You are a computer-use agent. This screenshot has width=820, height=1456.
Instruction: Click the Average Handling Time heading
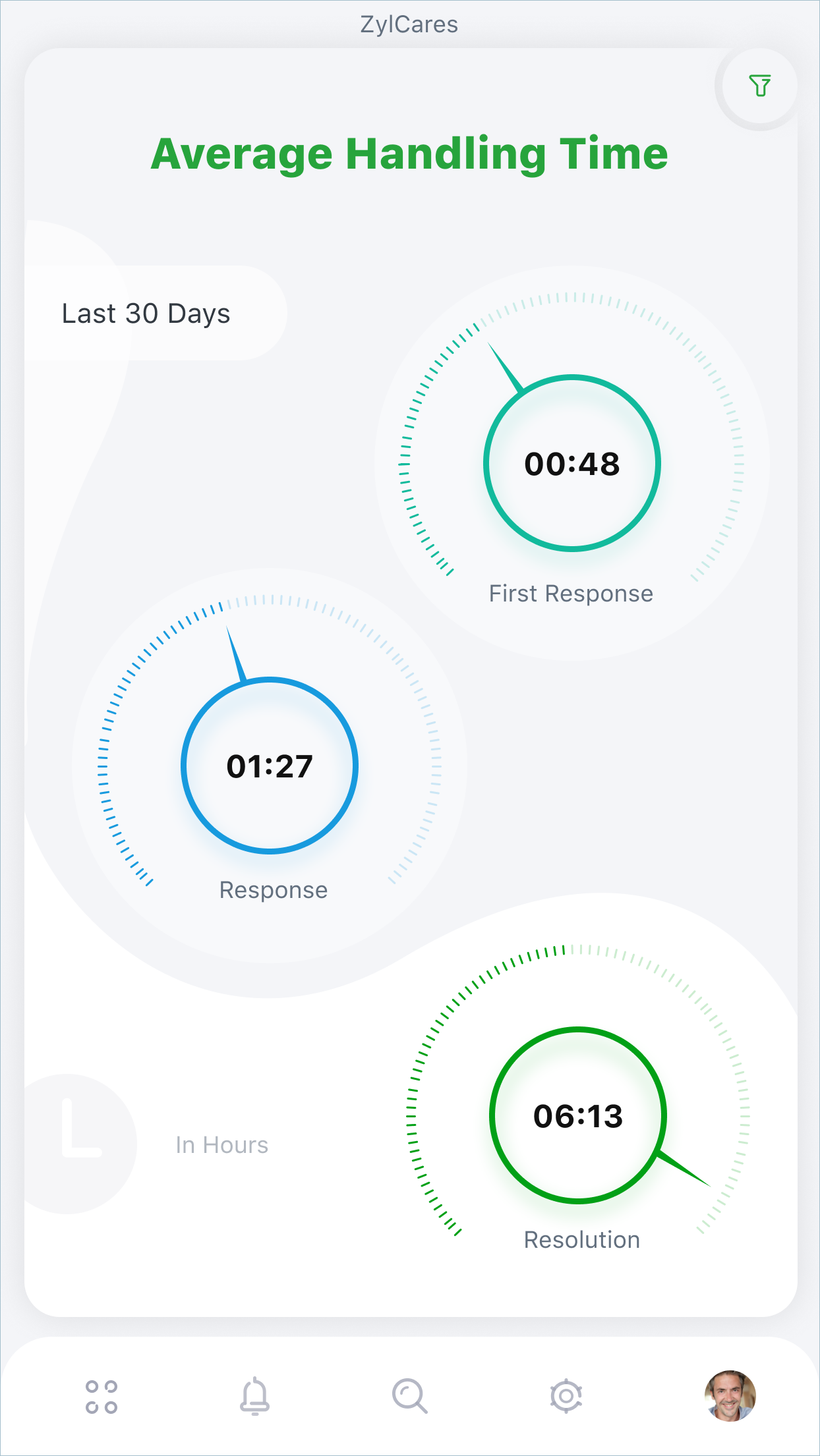coord(409,154)
